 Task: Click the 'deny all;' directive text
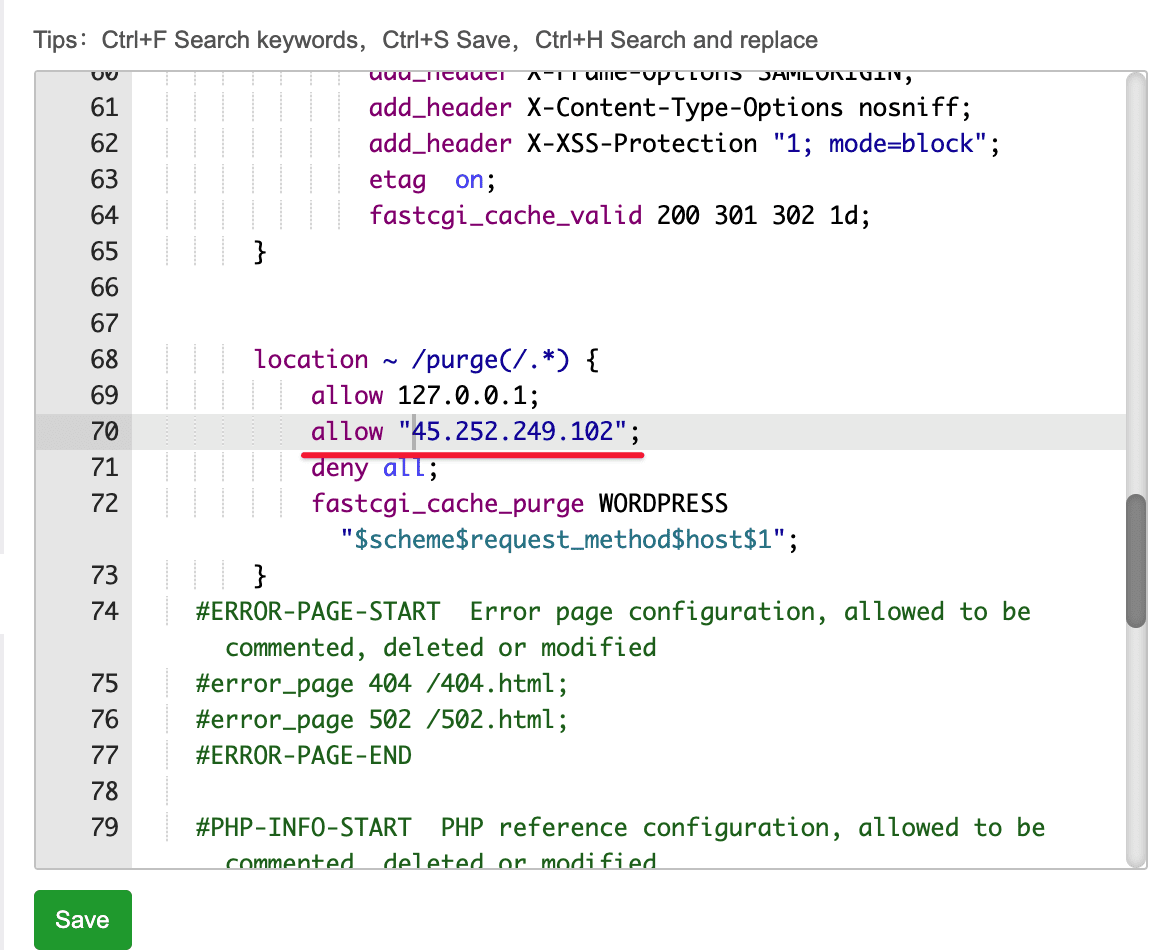(x=374, y=468)
